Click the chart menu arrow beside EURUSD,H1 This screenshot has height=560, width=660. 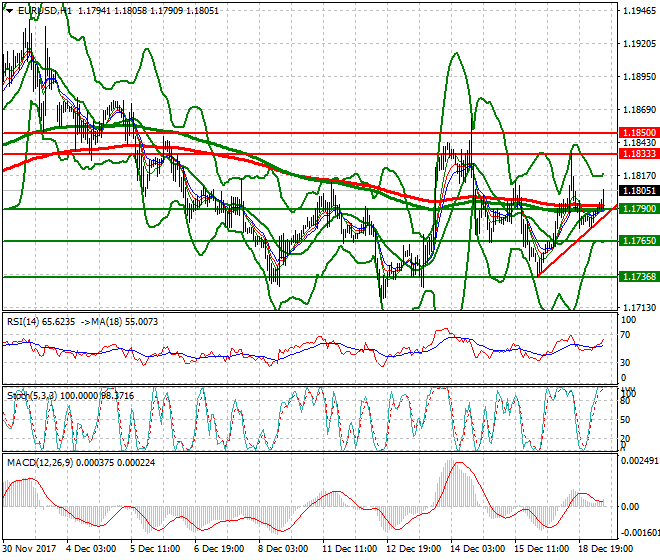tap(10, 11)
